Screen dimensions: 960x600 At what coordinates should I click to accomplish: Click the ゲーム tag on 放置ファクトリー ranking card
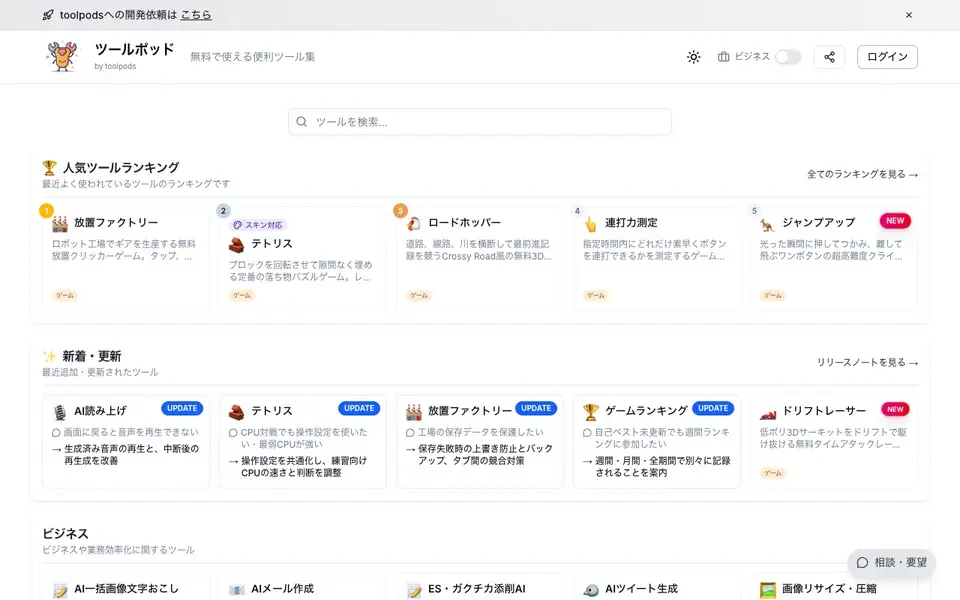pyautogui.click(x=64, y=295)
